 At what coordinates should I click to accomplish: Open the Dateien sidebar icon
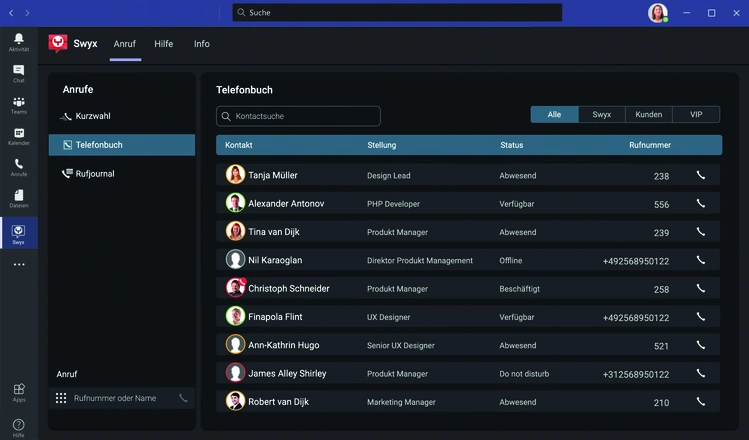(x=18, y=198)
